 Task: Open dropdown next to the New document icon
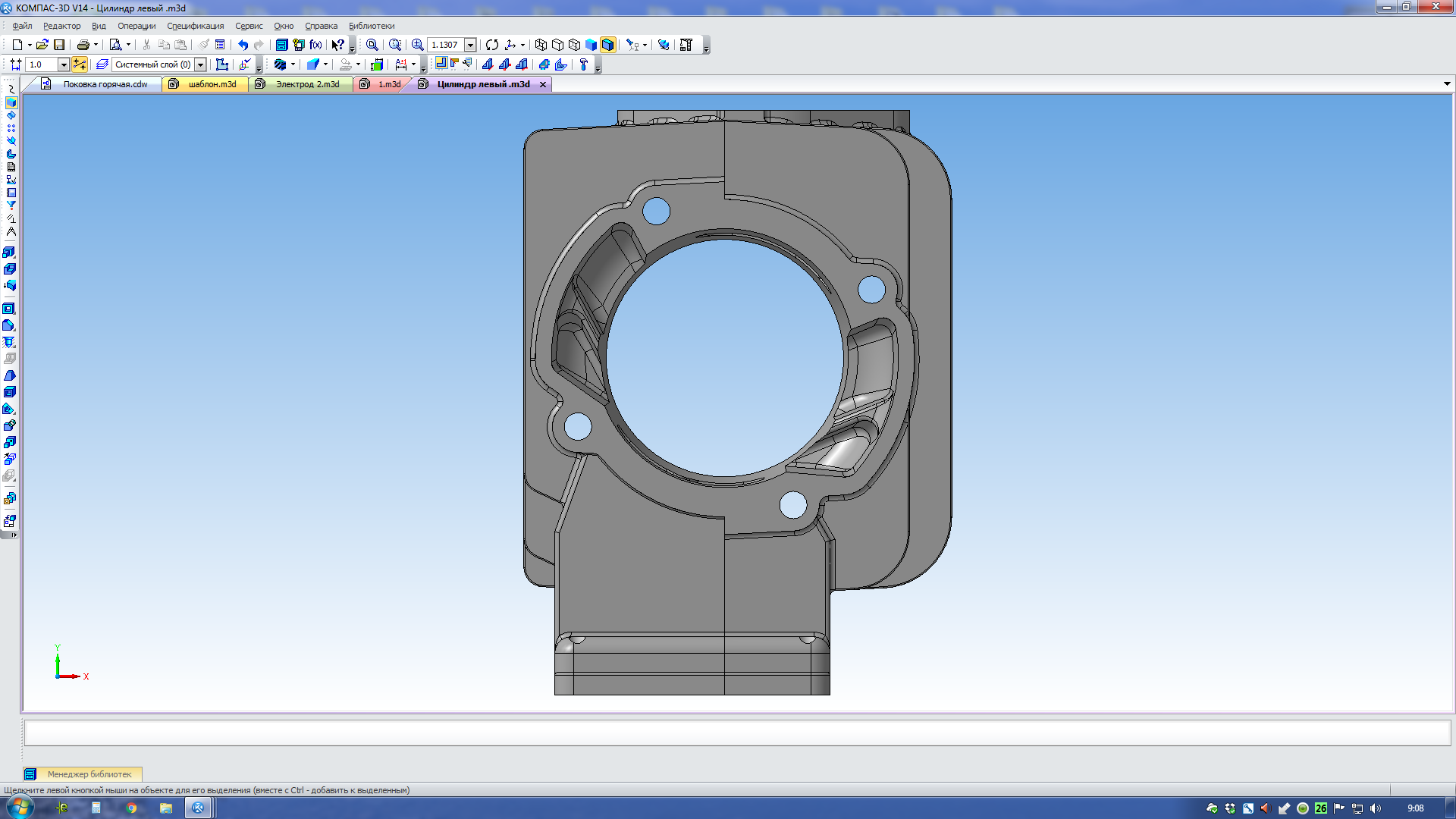tap(30, 45)
